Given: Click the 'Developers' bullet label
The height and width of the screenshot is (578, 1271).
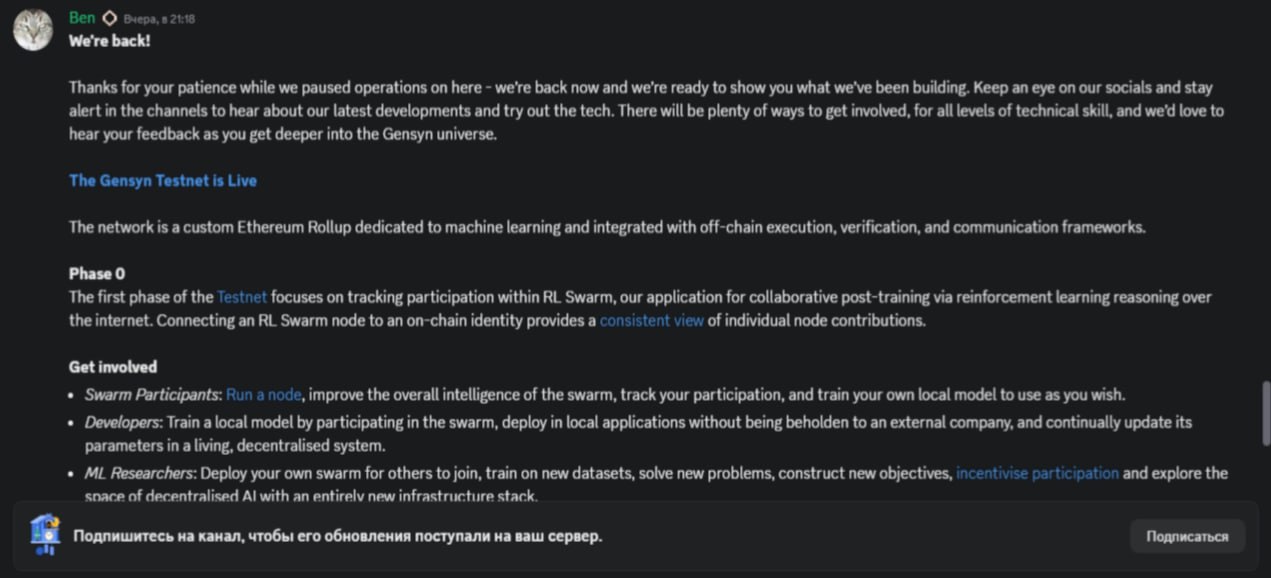Looking at the screenshot, I should coord(120,423).
